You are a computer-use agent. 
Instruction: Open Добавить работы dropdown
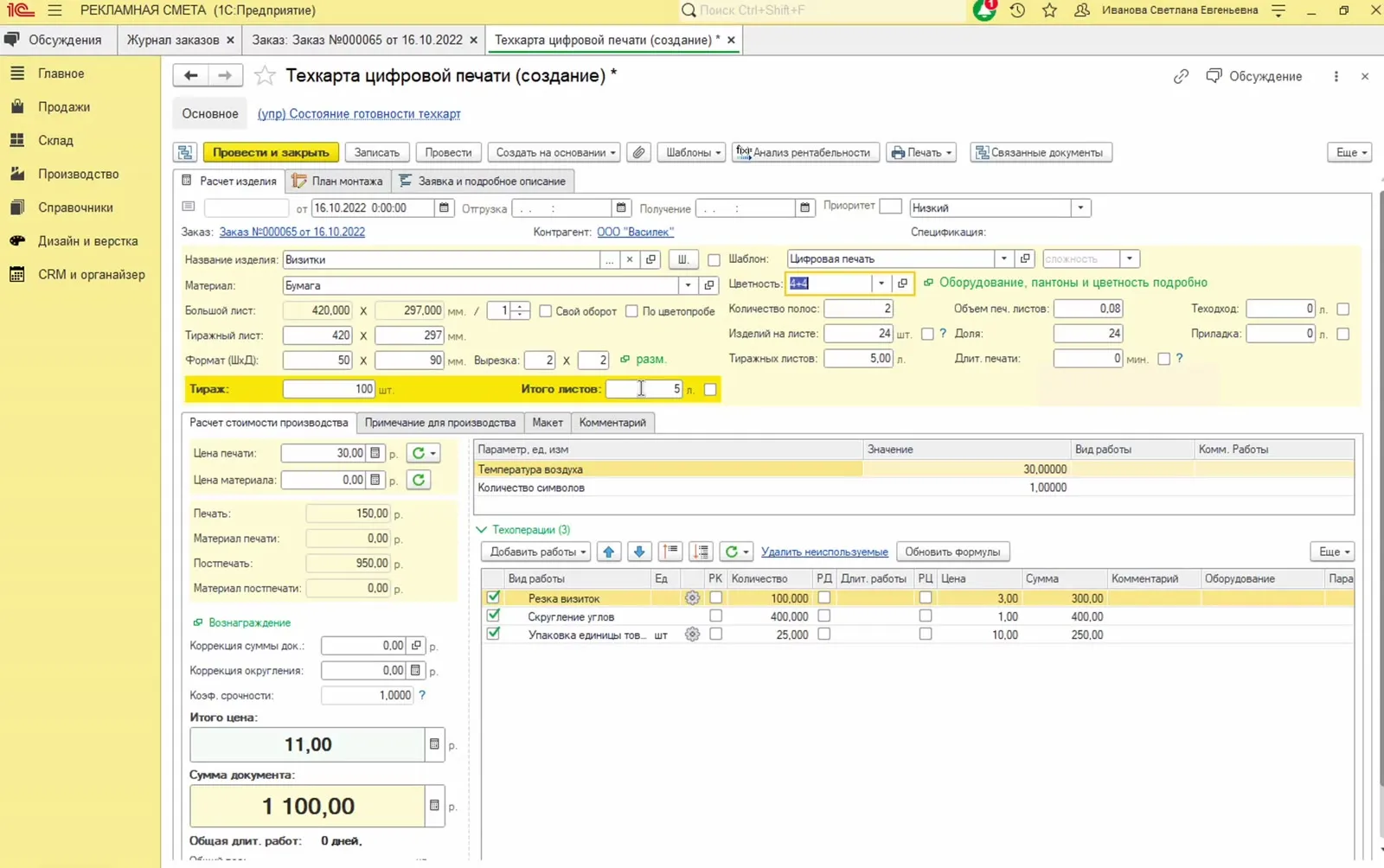(537, 552)
